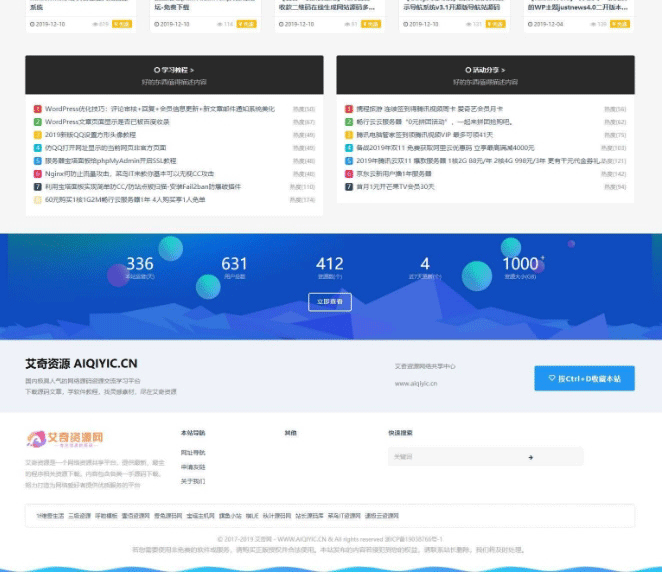
Task: Click the 412 resource count statistic
Action: [330, 264]
